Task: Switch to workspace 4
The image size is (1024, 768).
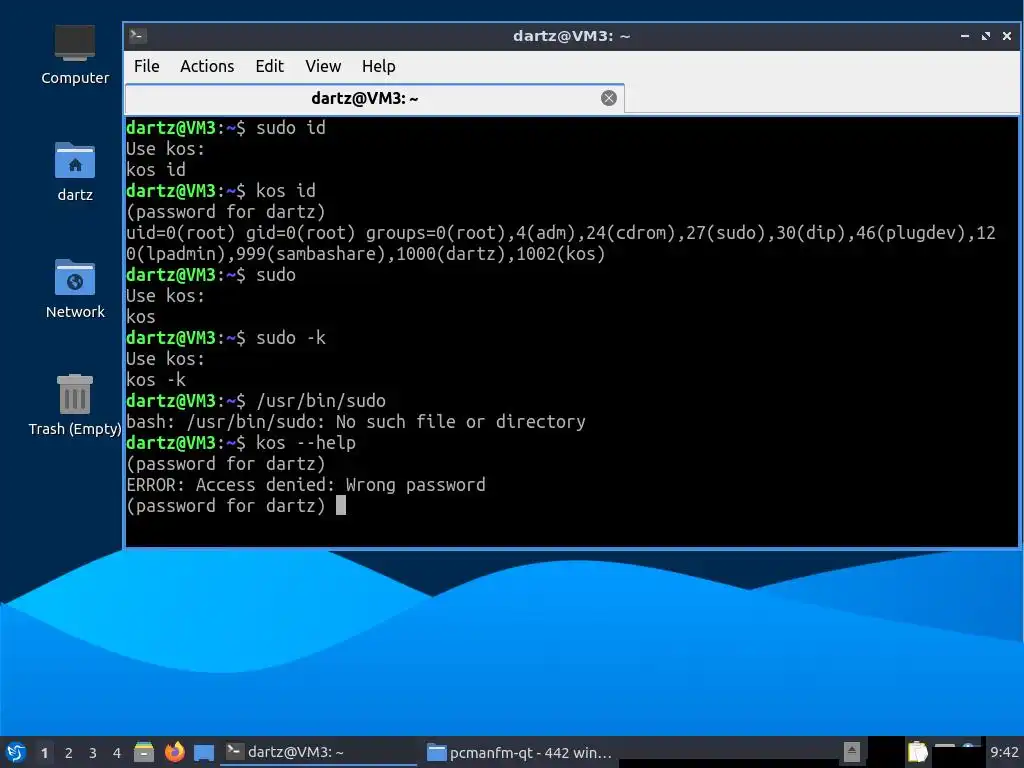Action: [117, 753]
